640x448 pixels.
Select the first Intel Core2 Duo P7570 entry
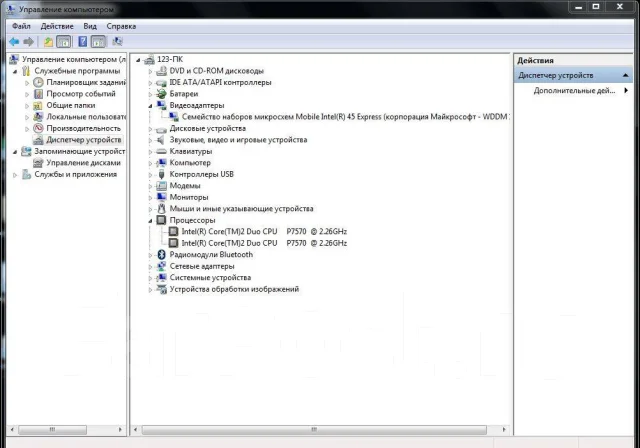[264, 232]
